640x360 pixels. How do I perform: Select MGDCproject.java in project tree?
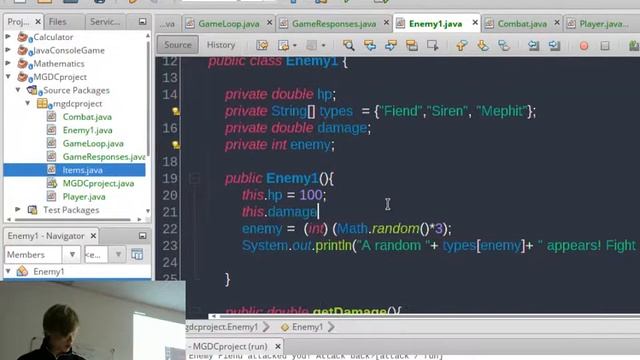click(98, 183)
